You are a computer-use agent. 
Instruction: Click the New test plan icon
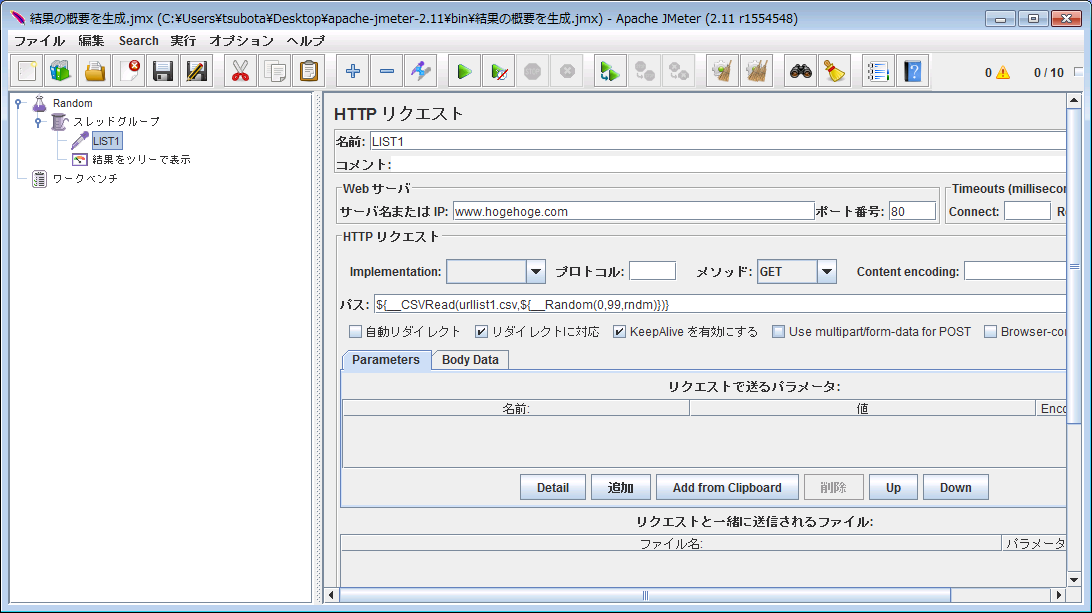pos(27,71)
